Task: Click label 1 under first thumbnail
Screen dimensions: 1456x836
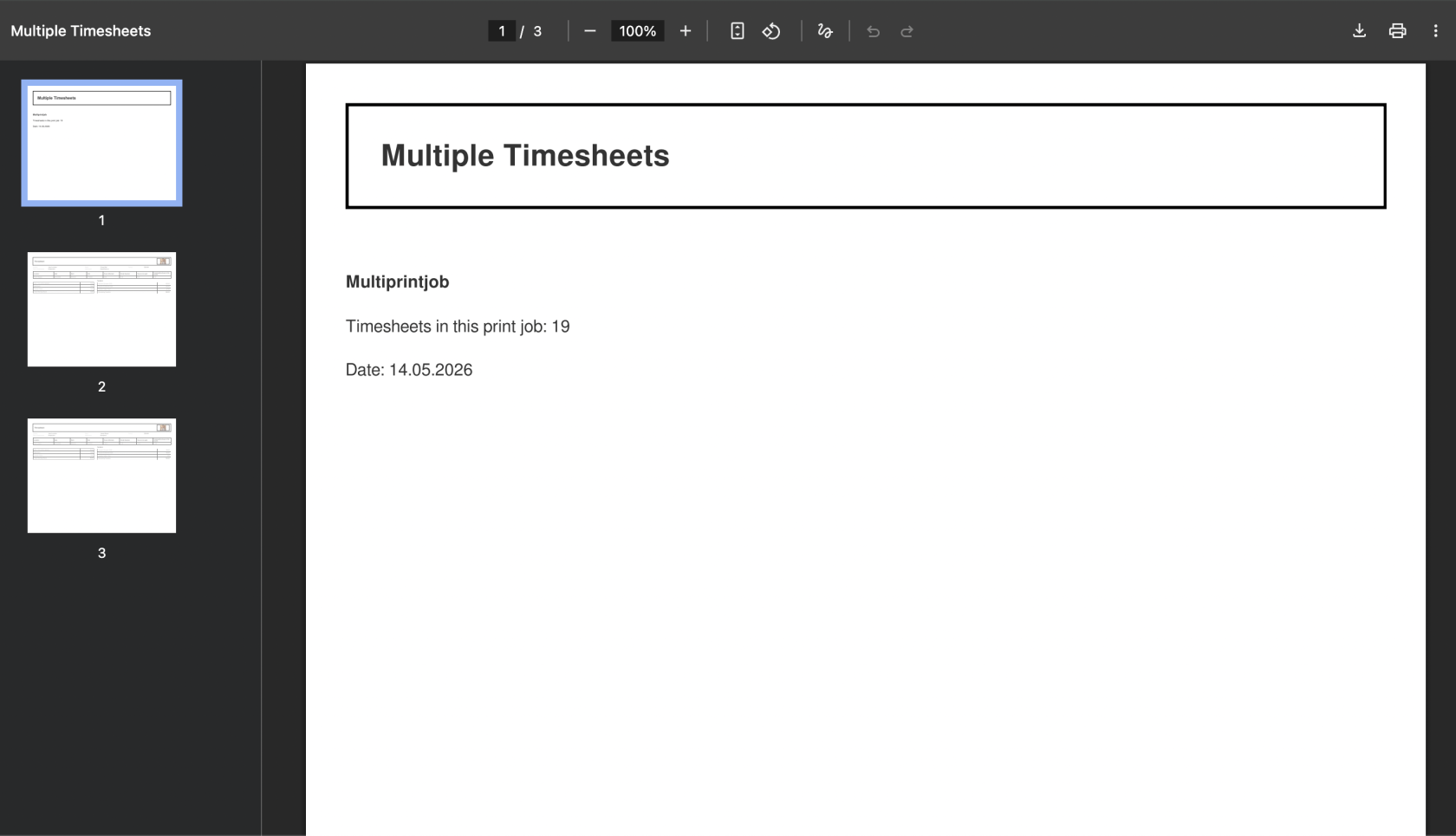Action: pos(101,221)
